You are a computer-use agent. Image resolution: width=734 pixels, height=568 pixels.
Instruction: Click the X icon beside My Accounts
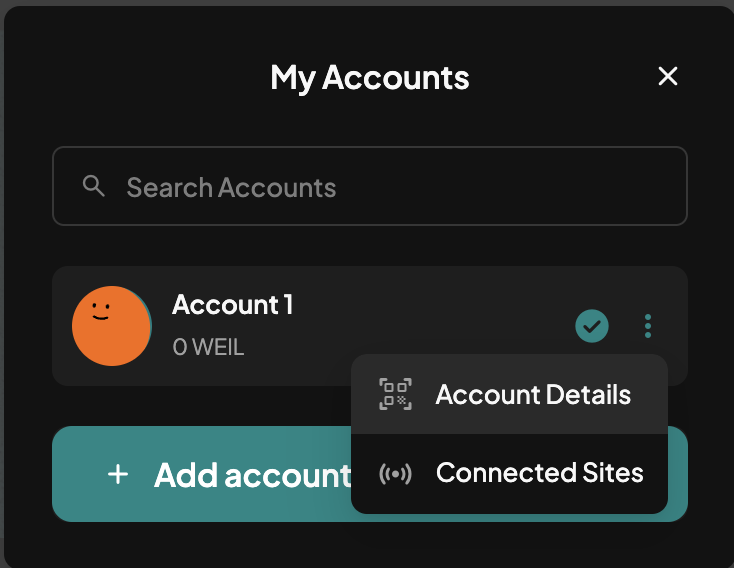(668, 76)
